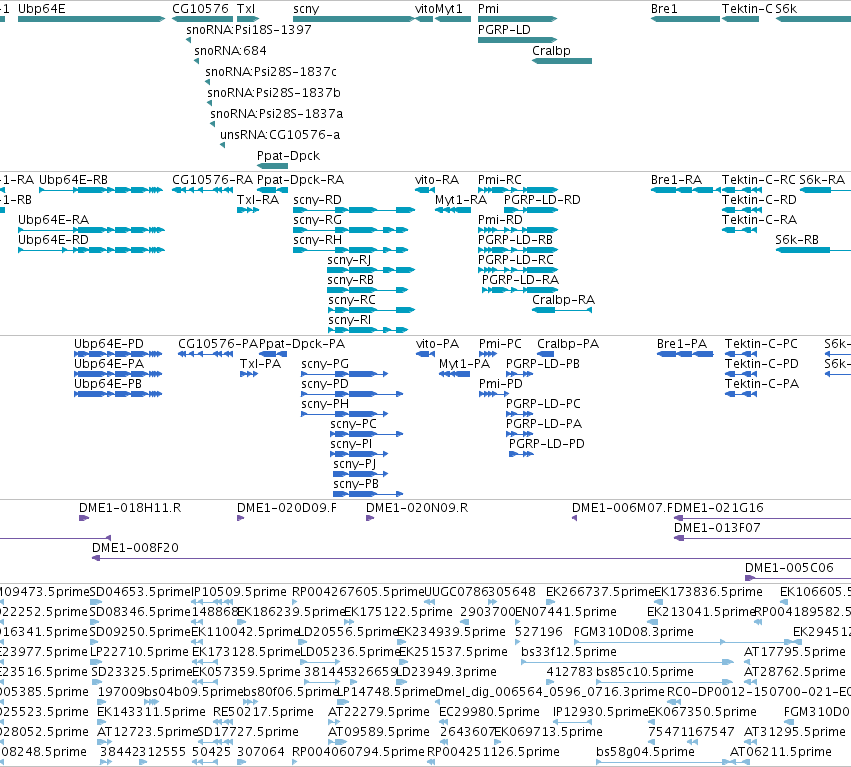Viewport: 851px width, 767px height.
Task: Click the scny-PH CDS label
Action: point(325,404)
